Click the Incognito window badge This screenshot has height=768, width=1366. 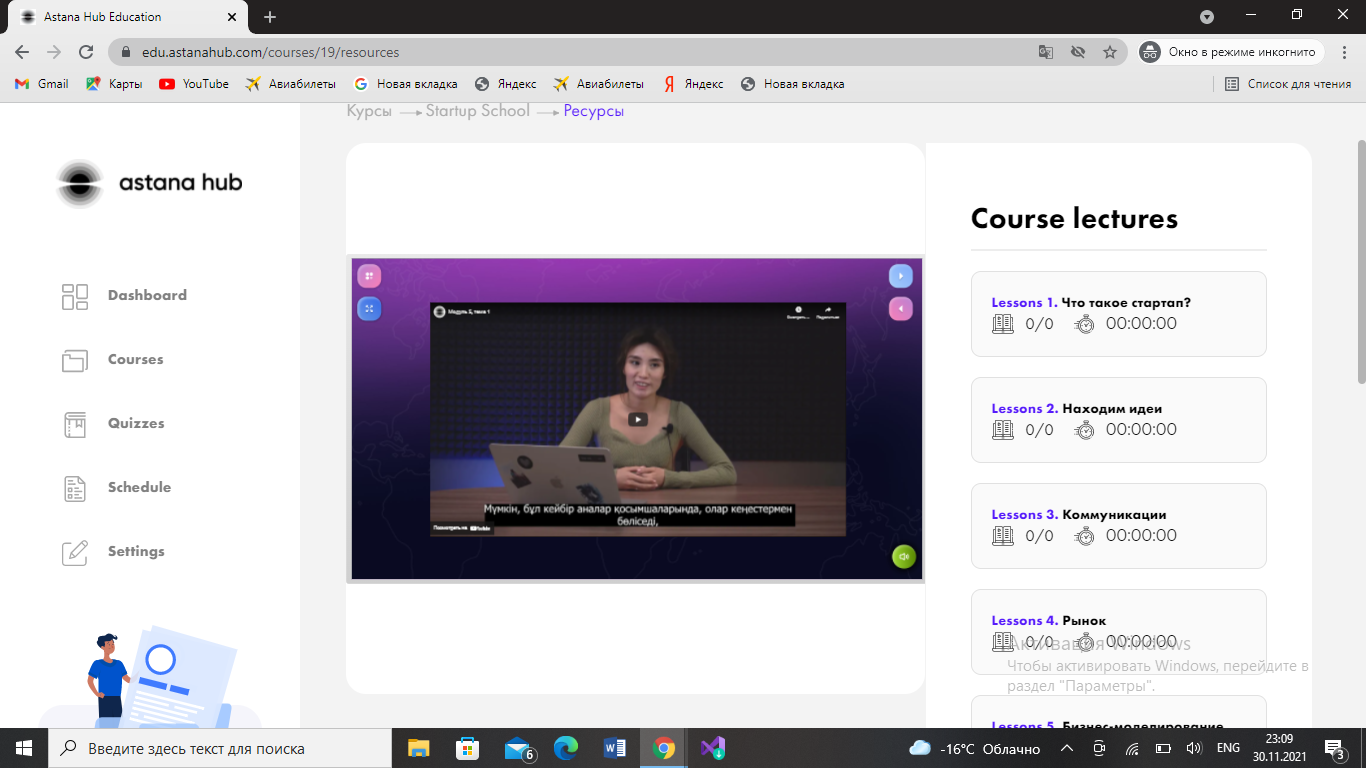click(x=1231, y=52)
